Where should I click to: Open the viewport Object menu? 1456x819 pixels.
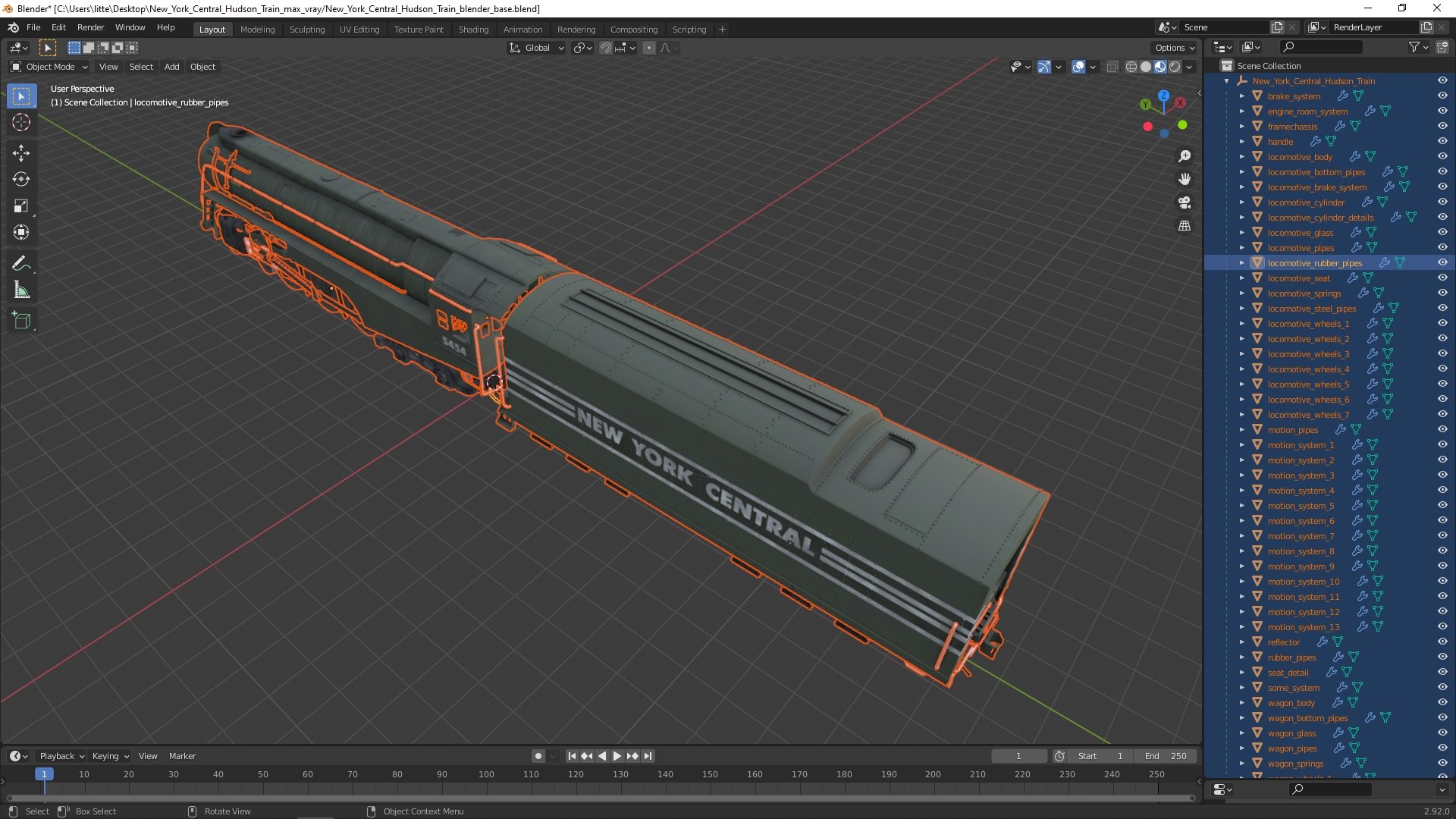202,67
